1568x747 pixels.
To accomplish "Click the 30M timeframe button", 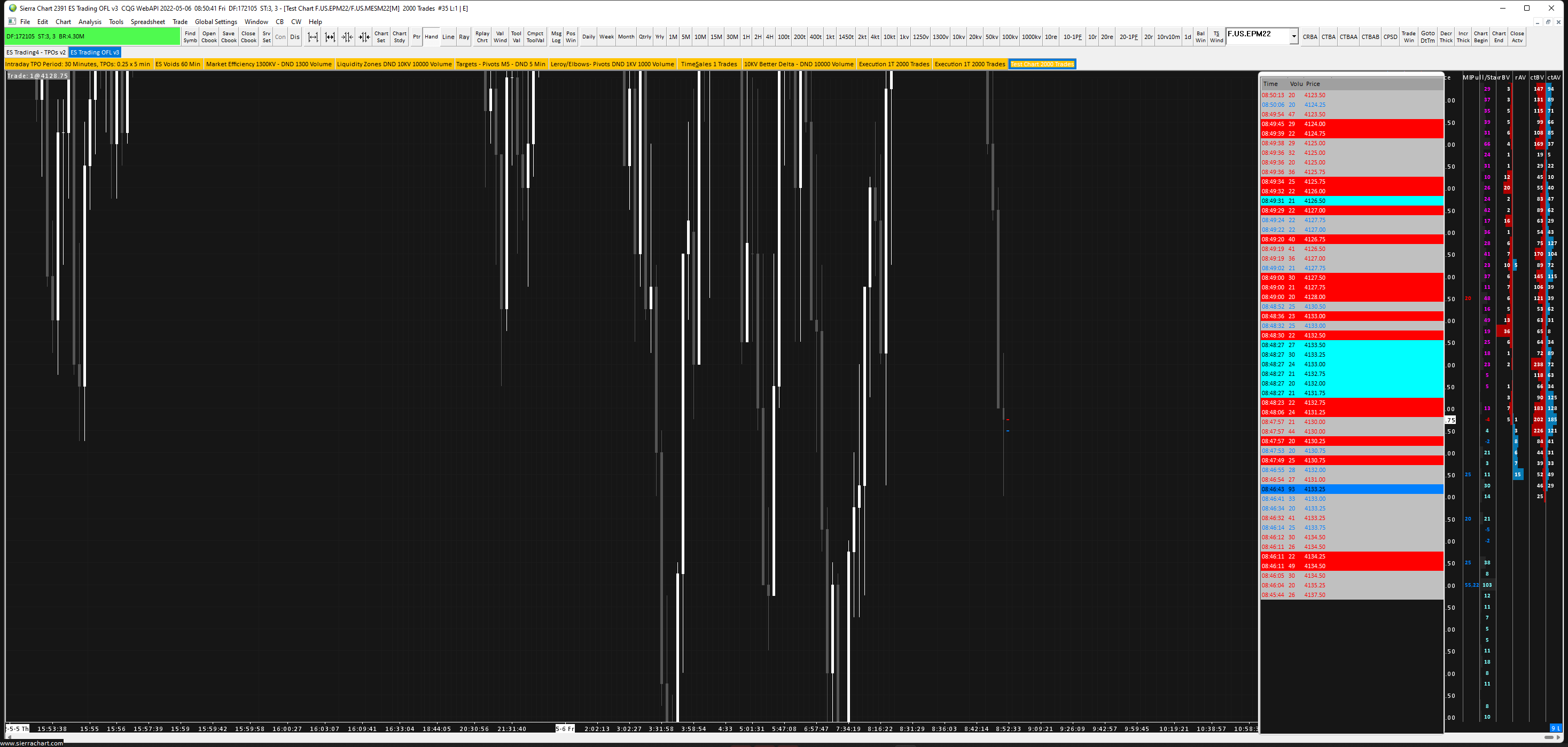I will [x=732, y=37].
